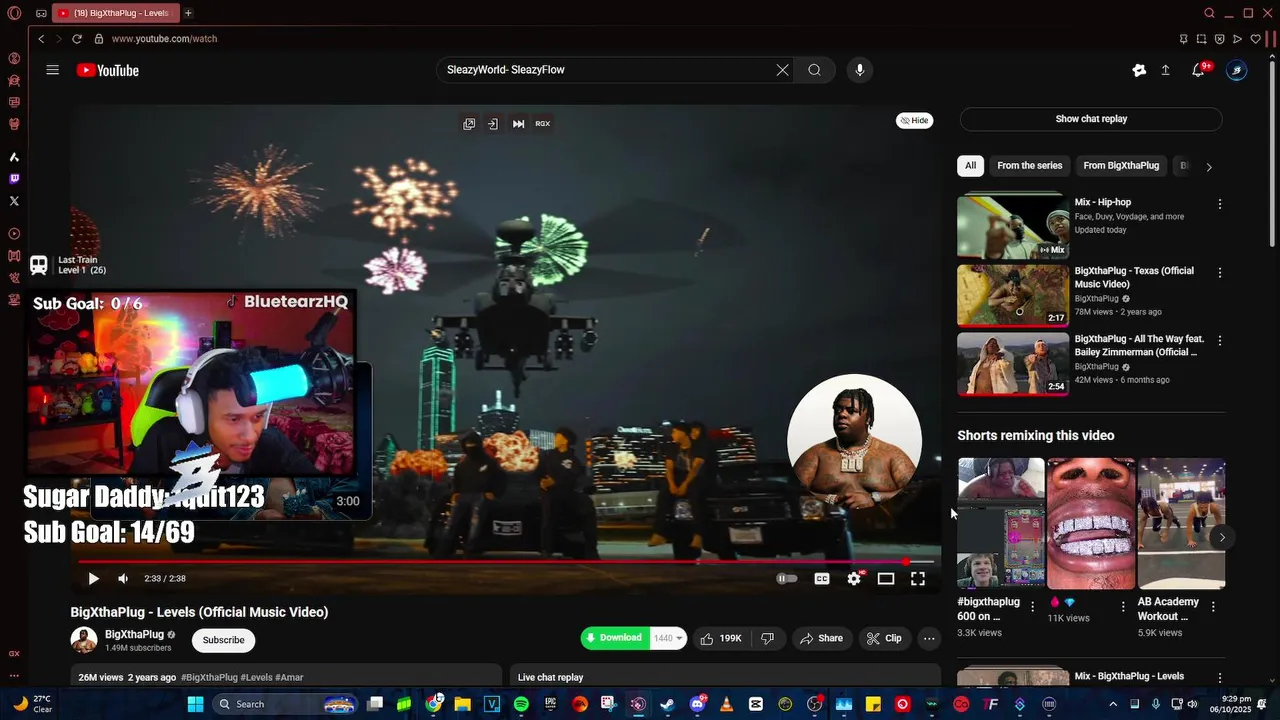
Task: Mute the video volume
Action: [123, 578]
